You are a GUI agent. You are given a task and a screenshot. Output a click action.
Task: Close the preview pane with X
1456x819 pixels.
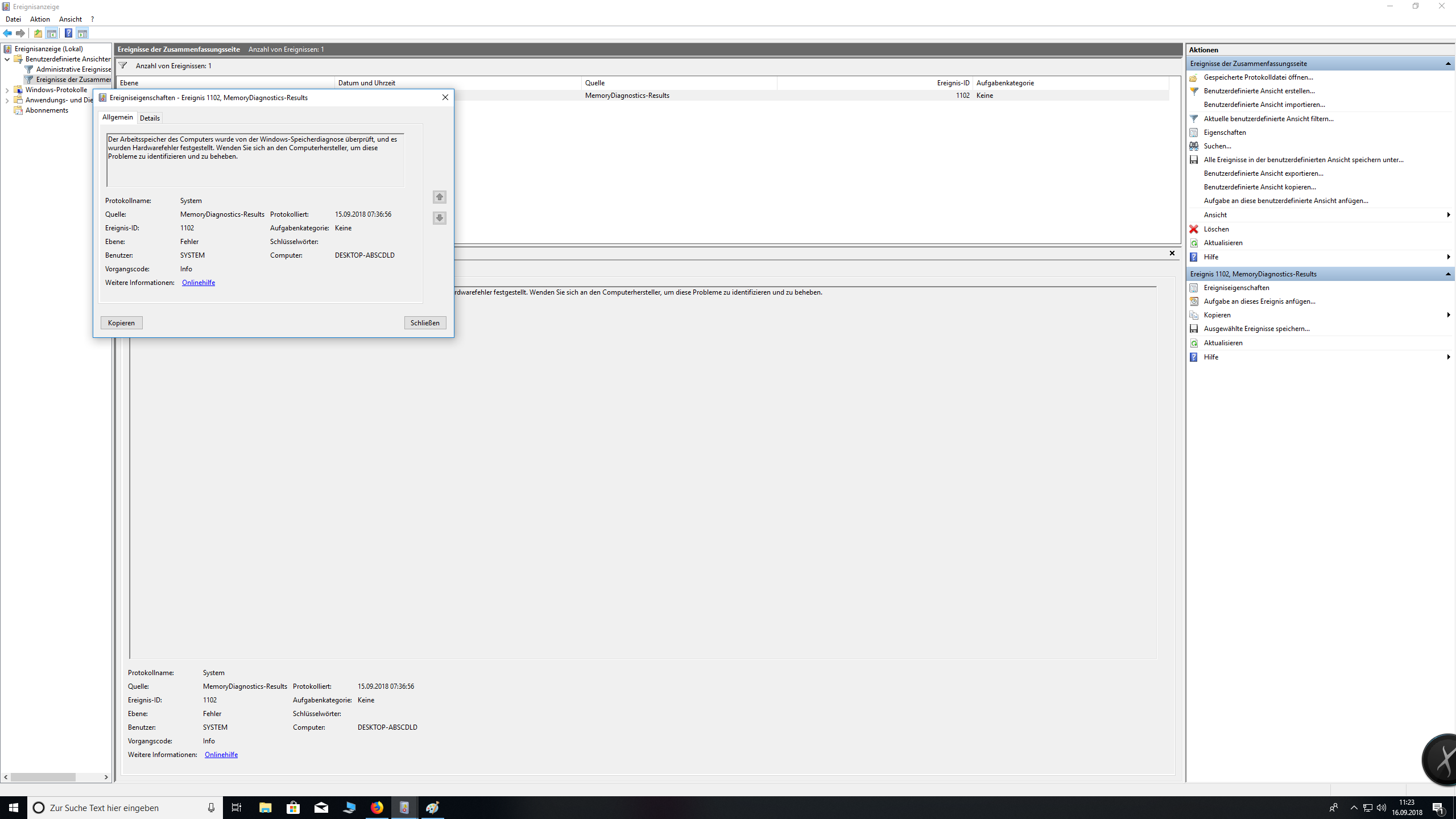click(x=1172, y=253)
